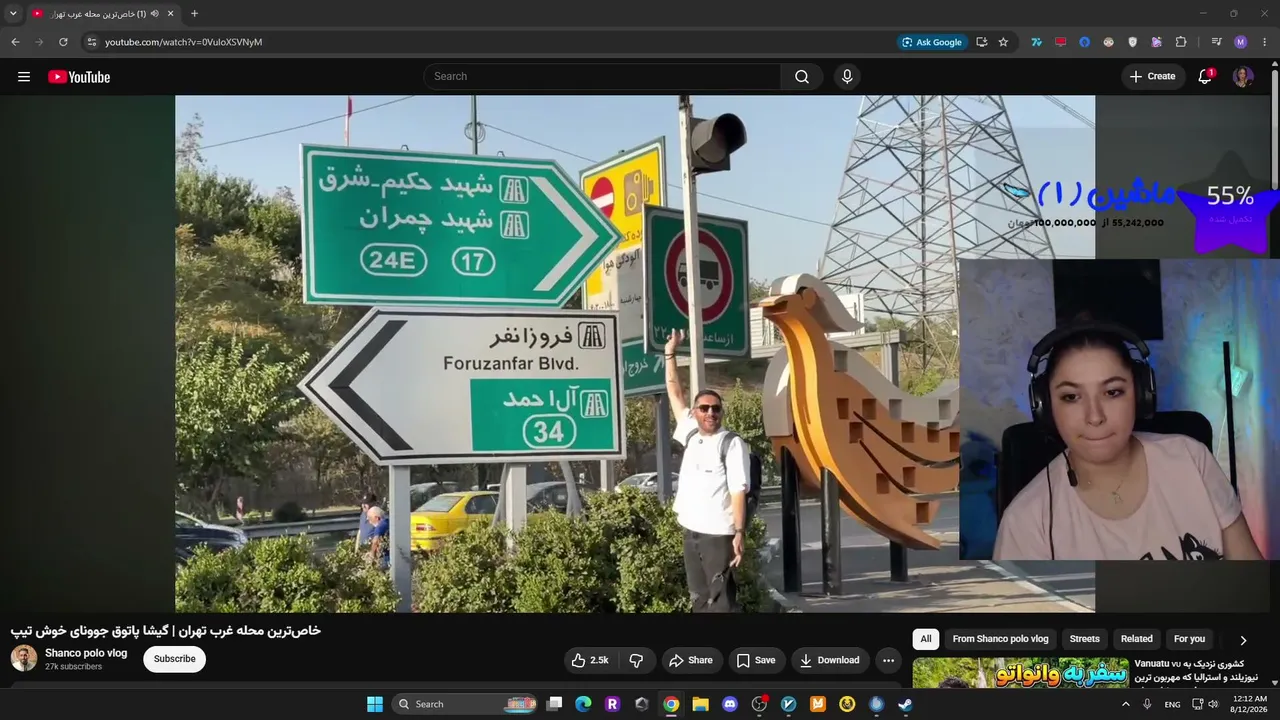Open the YouTube account avatar menu
The image size is (1280, 720).
click(1243, 77)
